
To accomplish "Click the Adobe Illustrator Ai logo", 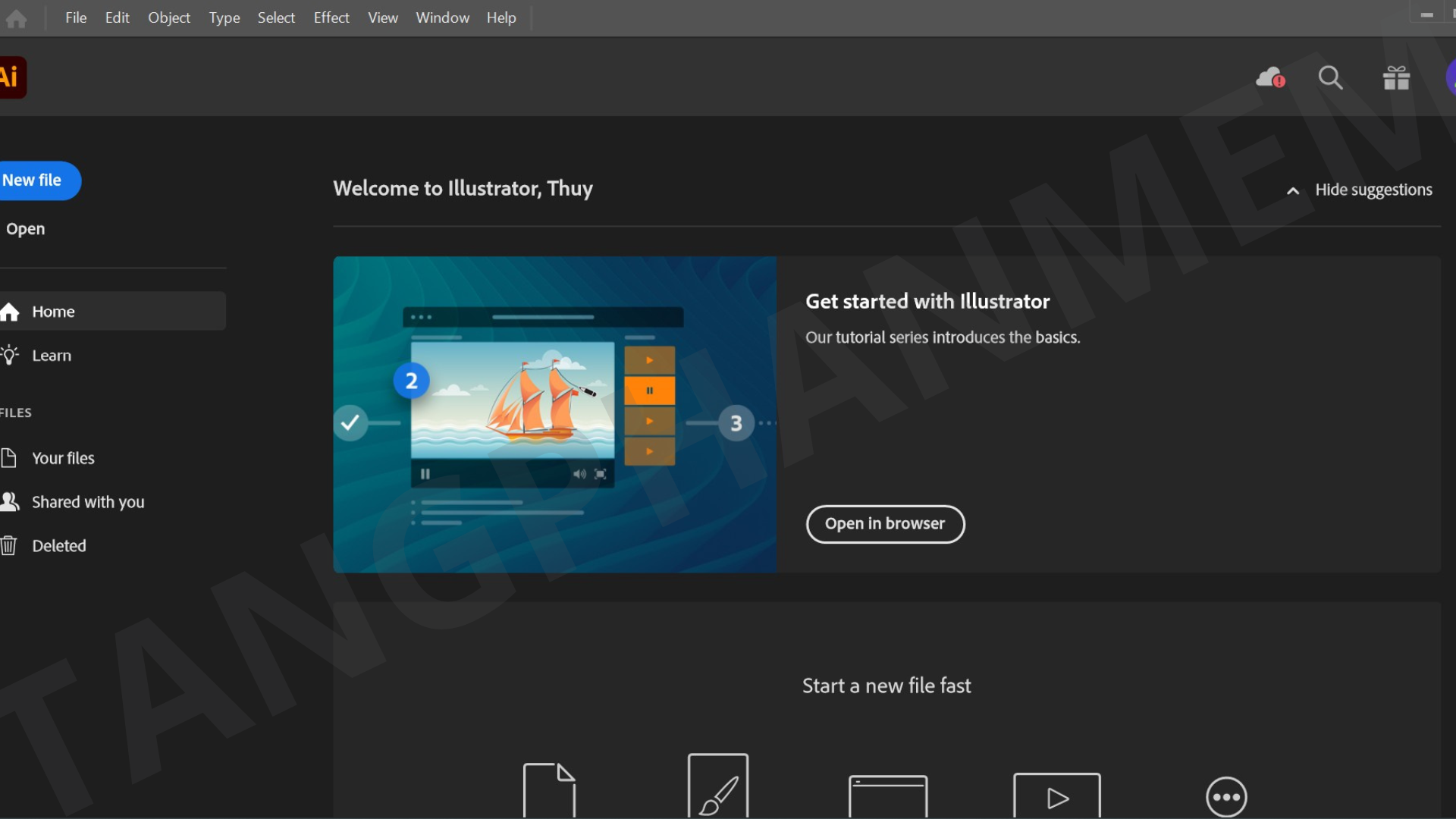I will tap(12, 77).
